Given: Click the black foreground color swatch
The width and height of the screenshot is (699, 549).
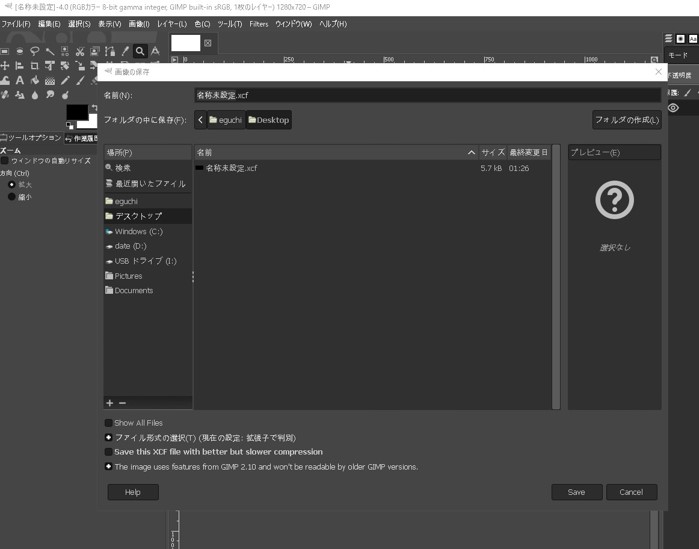Looking at the screenshot, I should click(x=76, y=112).
